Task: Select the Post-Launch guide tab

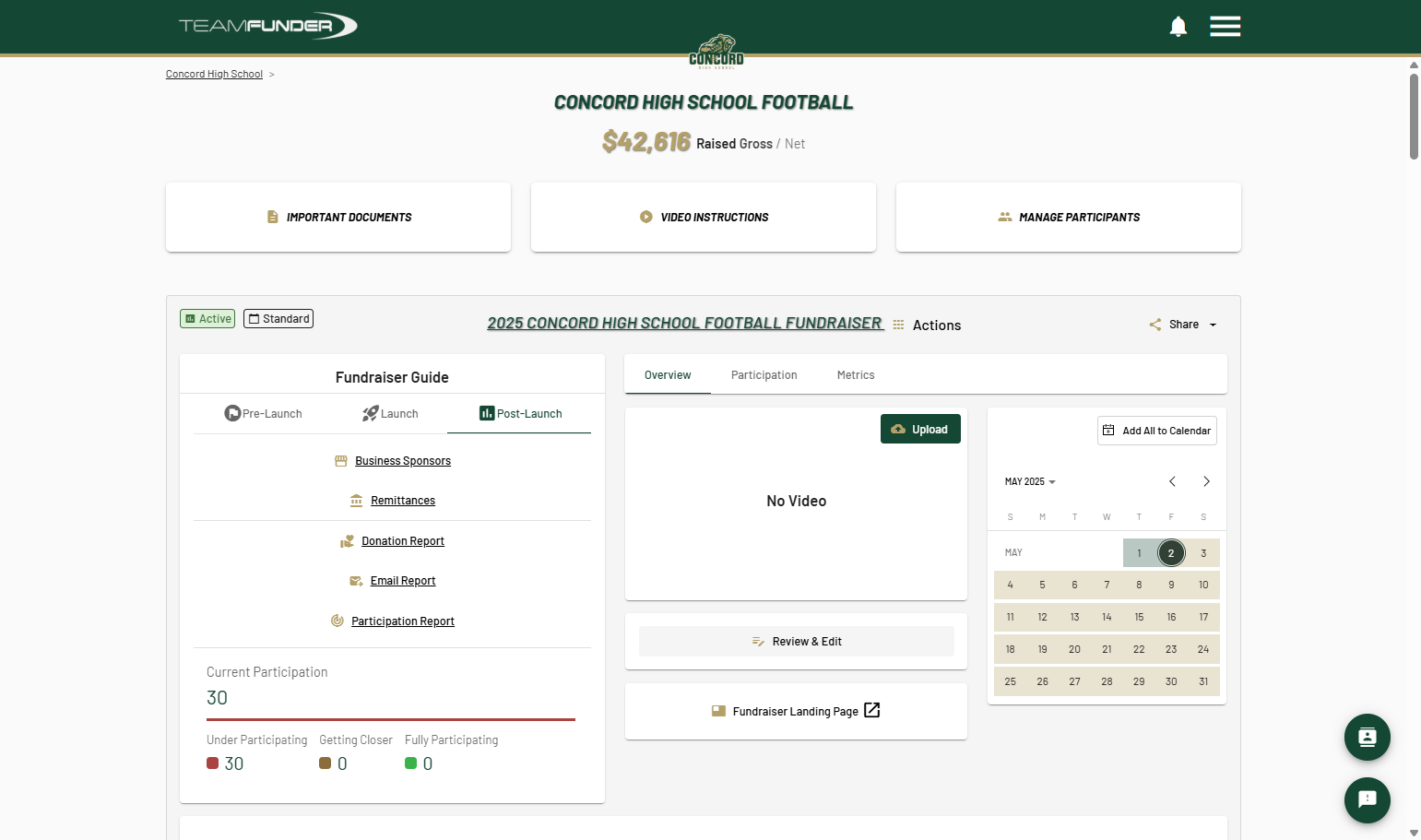Action: click(520, 414)
